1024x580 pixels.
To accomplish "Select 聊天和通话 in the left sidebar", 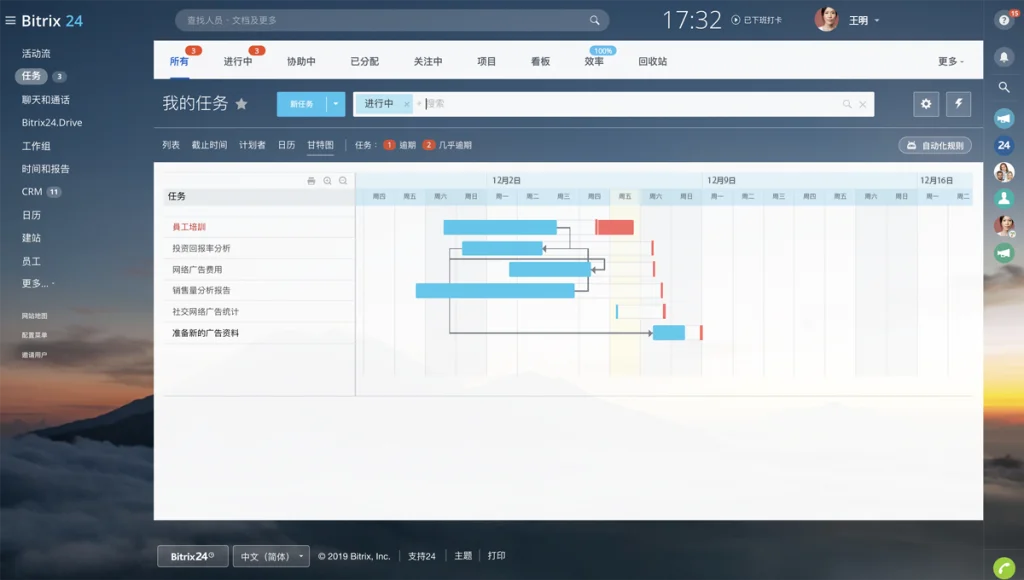I will 46,100.
